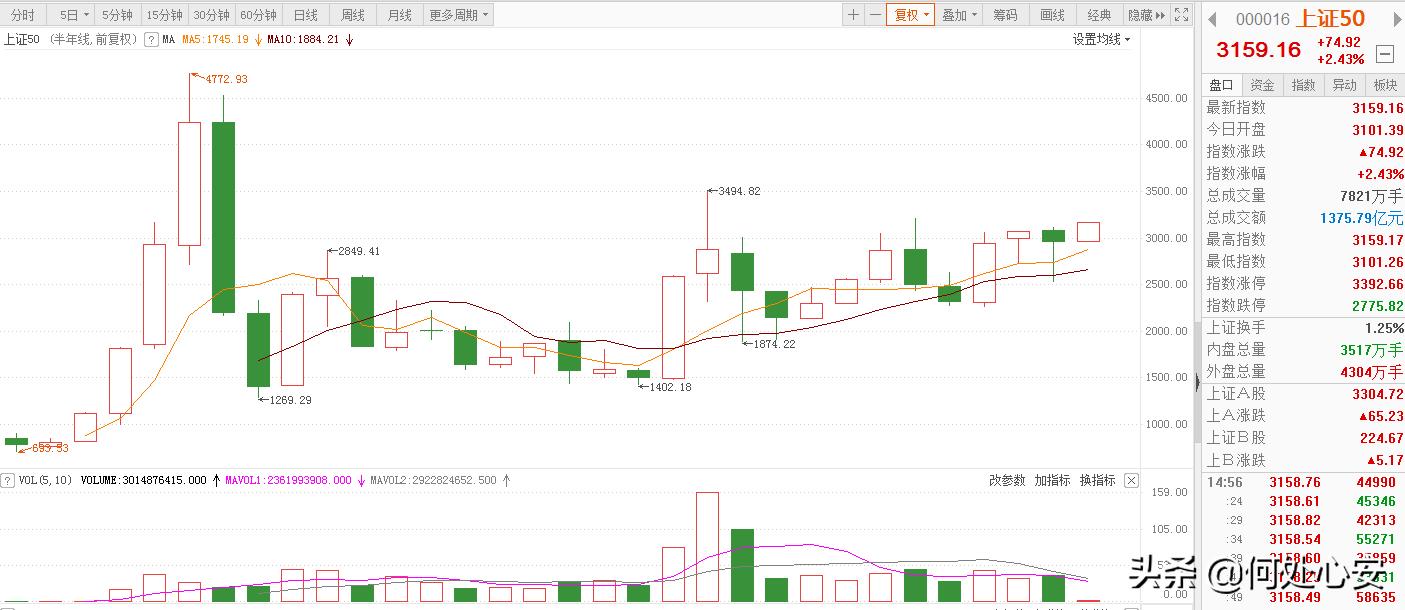The height and width of the screenshot is (610, 1405).
Task: Switch to 15分钟 period
Action: [x=164, y=15]
